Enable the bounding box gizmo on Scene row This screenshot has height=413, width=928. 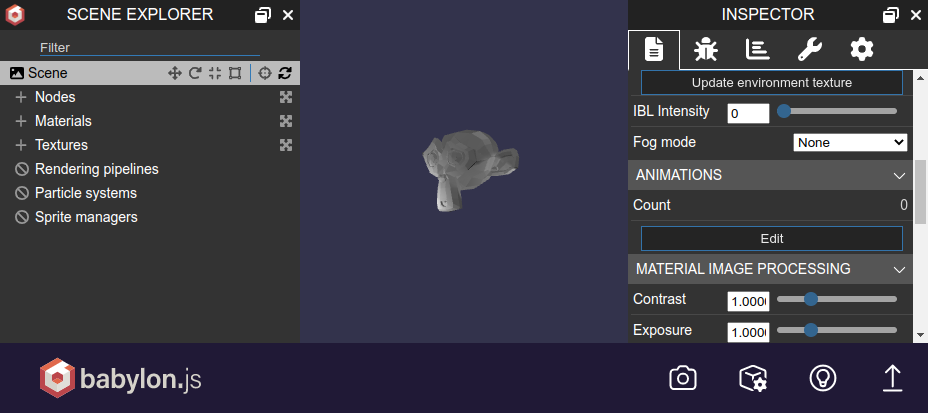click(235, 73)
